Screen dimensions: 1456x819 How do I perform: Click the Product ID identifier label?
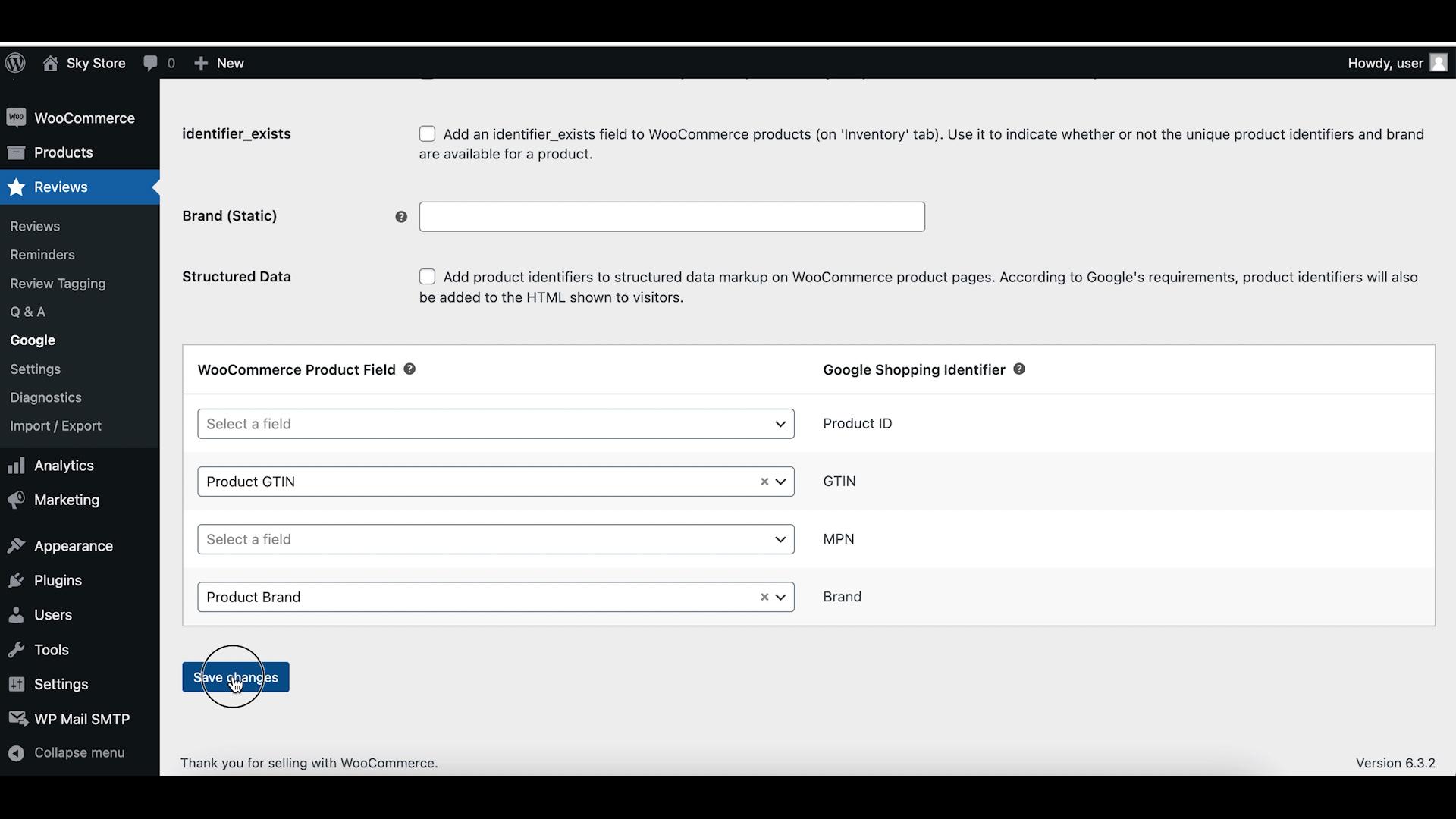pyautogui.click(x=858, y=424)
